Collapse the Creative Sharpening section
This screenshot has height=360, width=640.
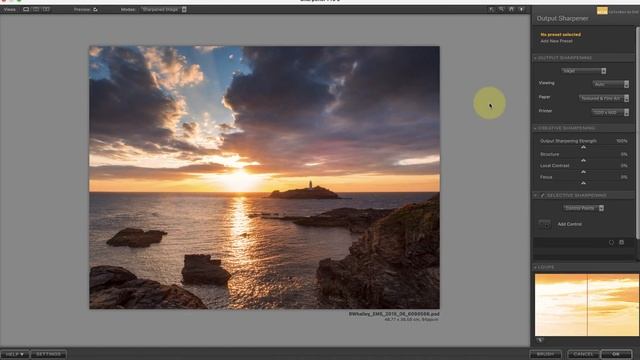(x=535, y=128)
